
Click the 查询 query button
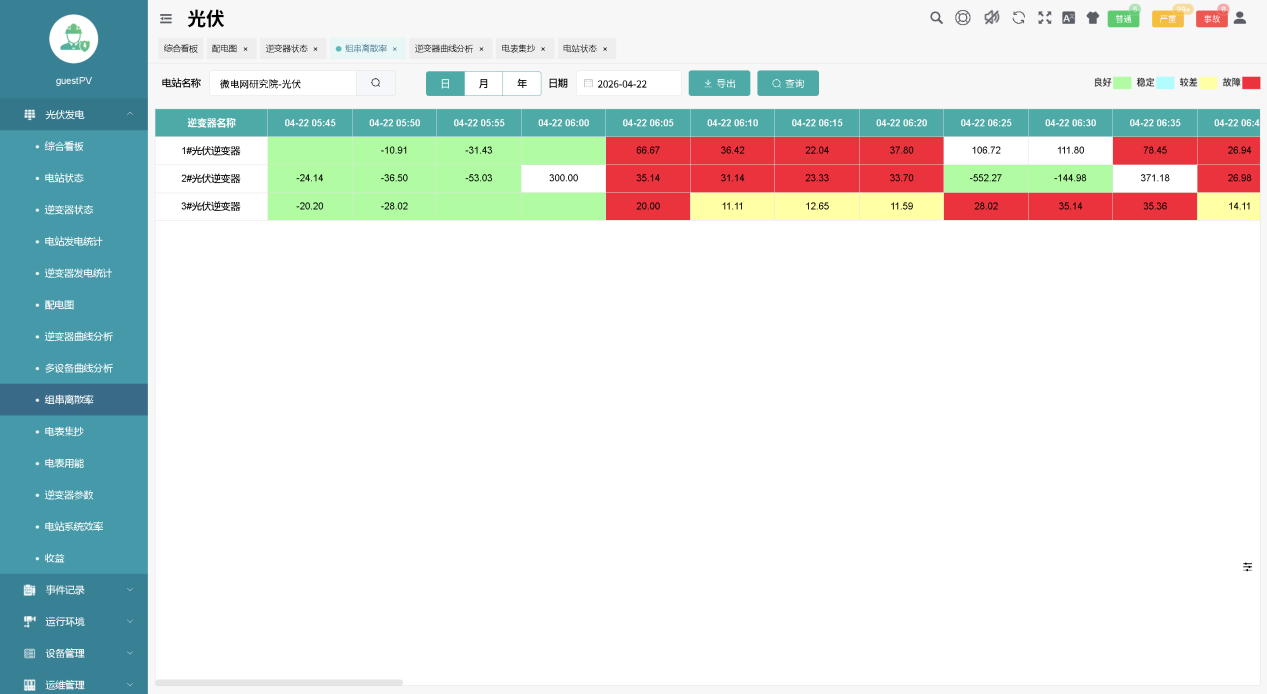pos(787,84)
